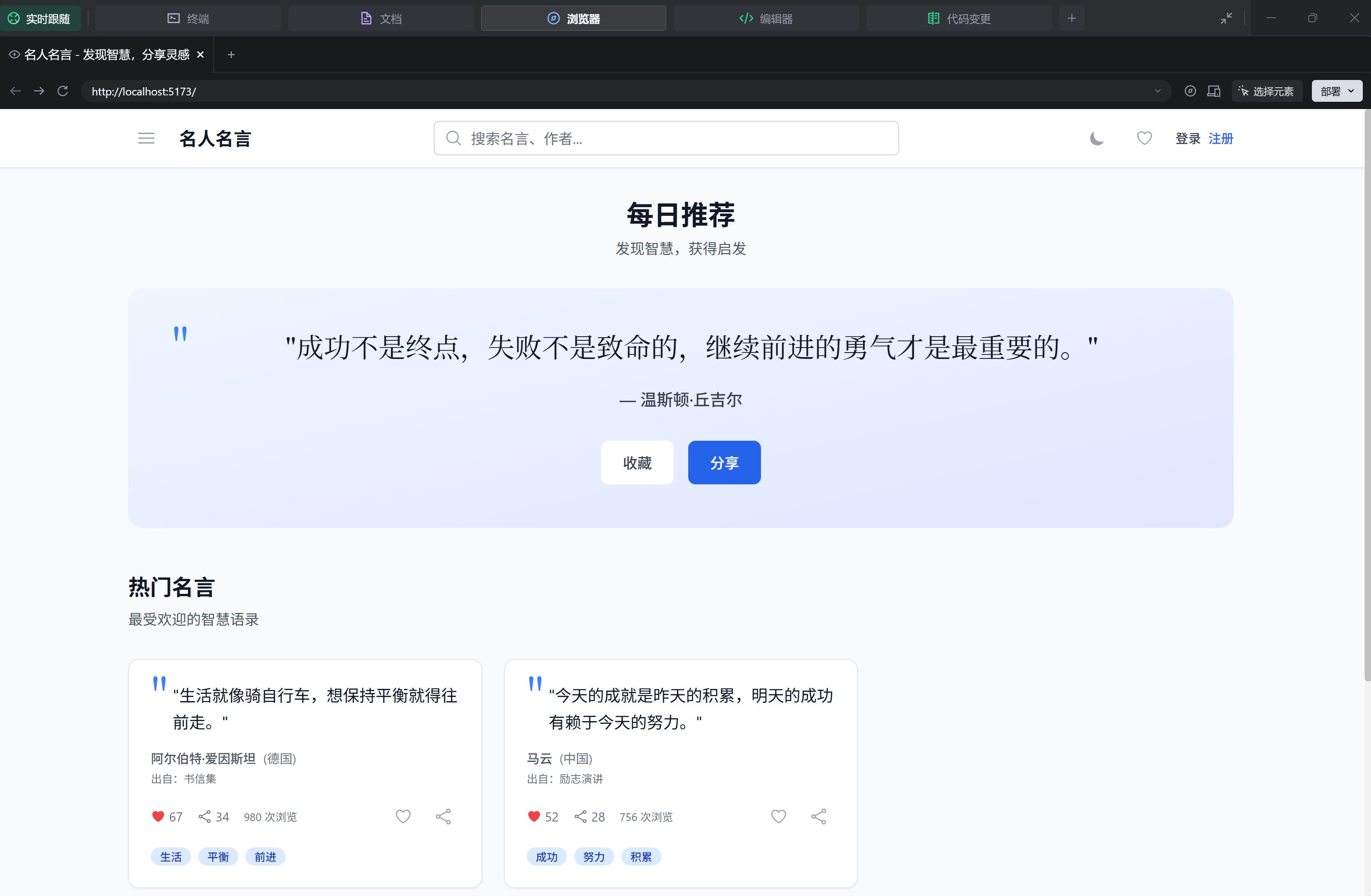Click the responsive device preview icon
The image size is (1371, 896).
[x=1214, y=91]
